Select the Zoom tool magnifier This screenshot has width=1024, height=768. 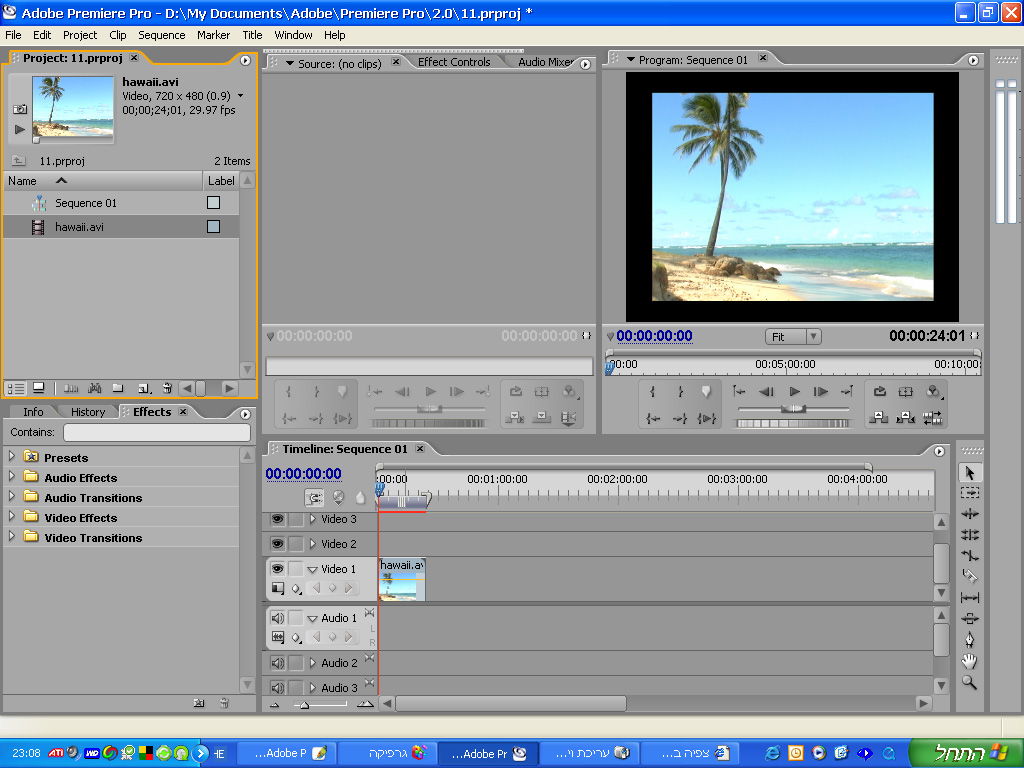coord(969,682)
